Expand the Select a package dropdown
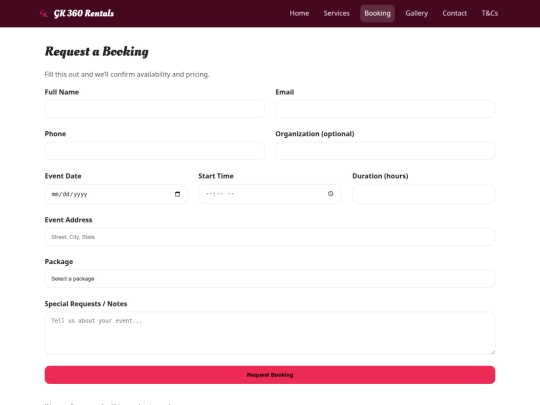Viewport: 540px width, 405px height. tap(270, 279)
